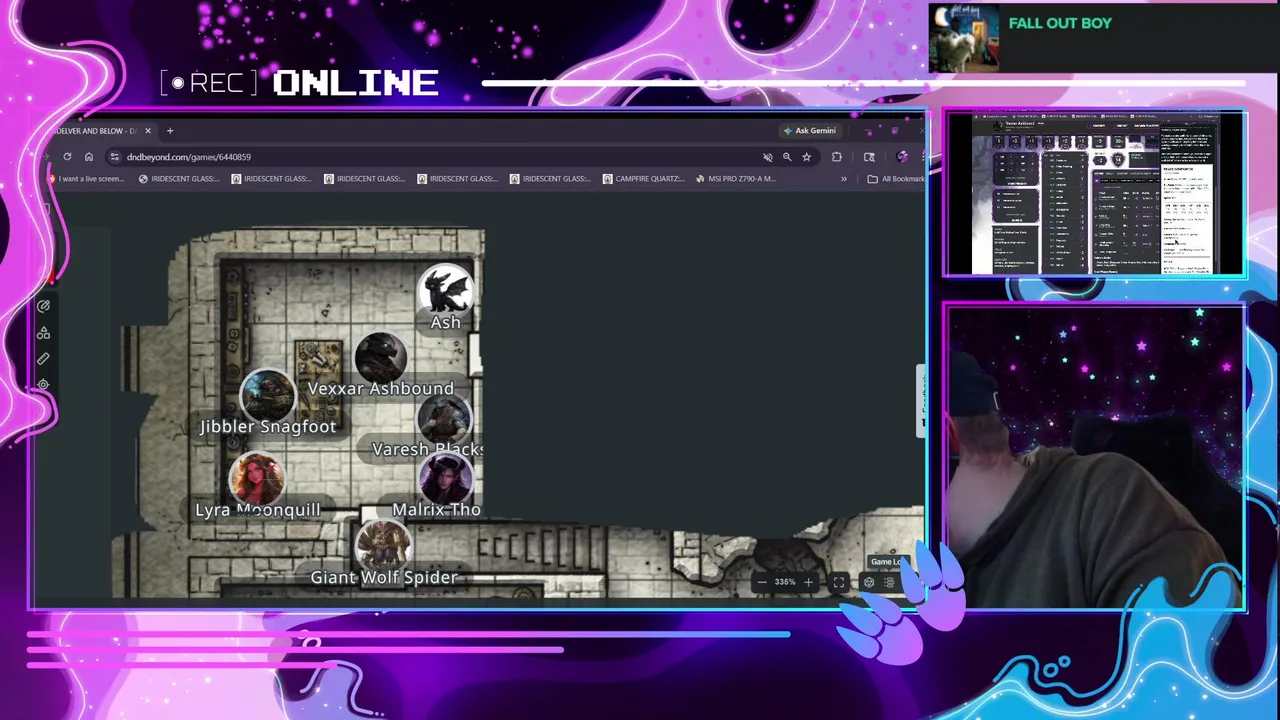
Task: Select the shapes tool in map sidebar
Action: [x=43, y=333]
